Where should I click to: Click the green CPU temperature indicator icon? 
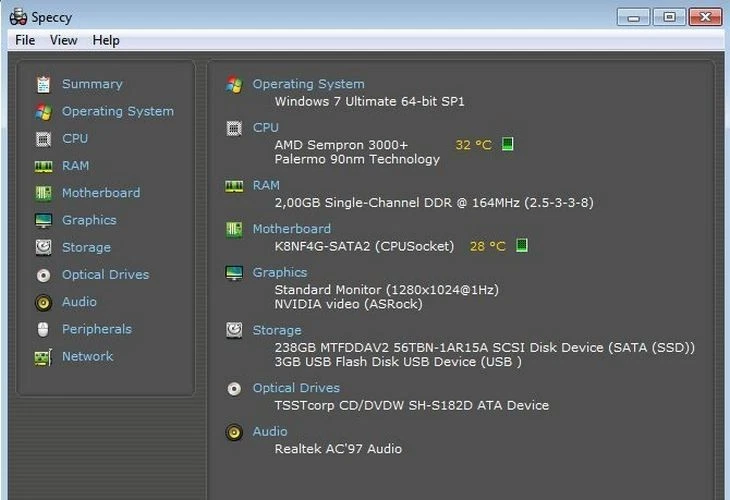click(507, 144)
